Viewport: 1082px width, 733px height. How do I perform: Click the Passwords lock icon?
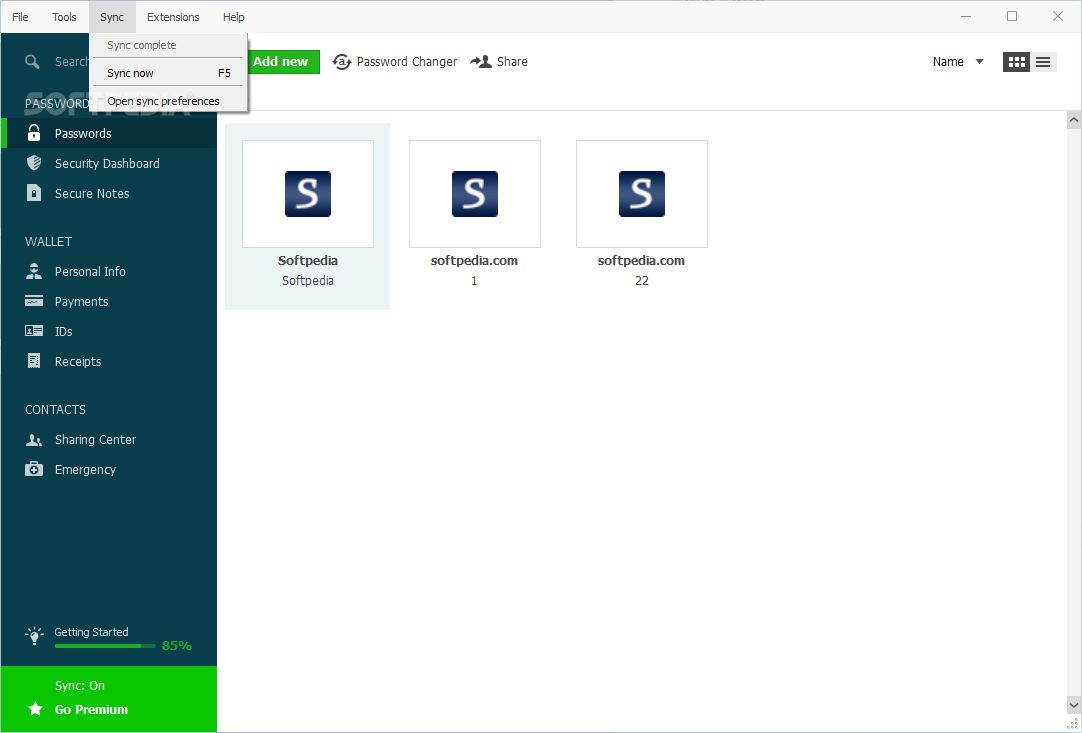[x=34, y=133]
